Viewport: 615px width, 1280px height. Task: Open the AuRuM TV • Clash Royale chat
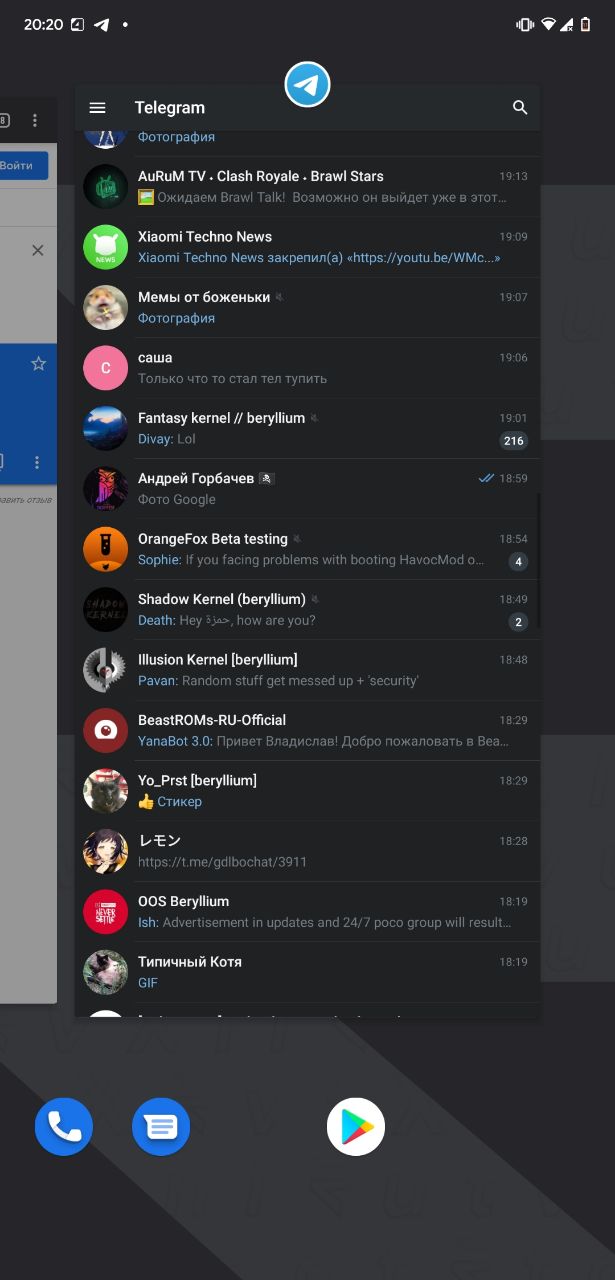(307, 187)
